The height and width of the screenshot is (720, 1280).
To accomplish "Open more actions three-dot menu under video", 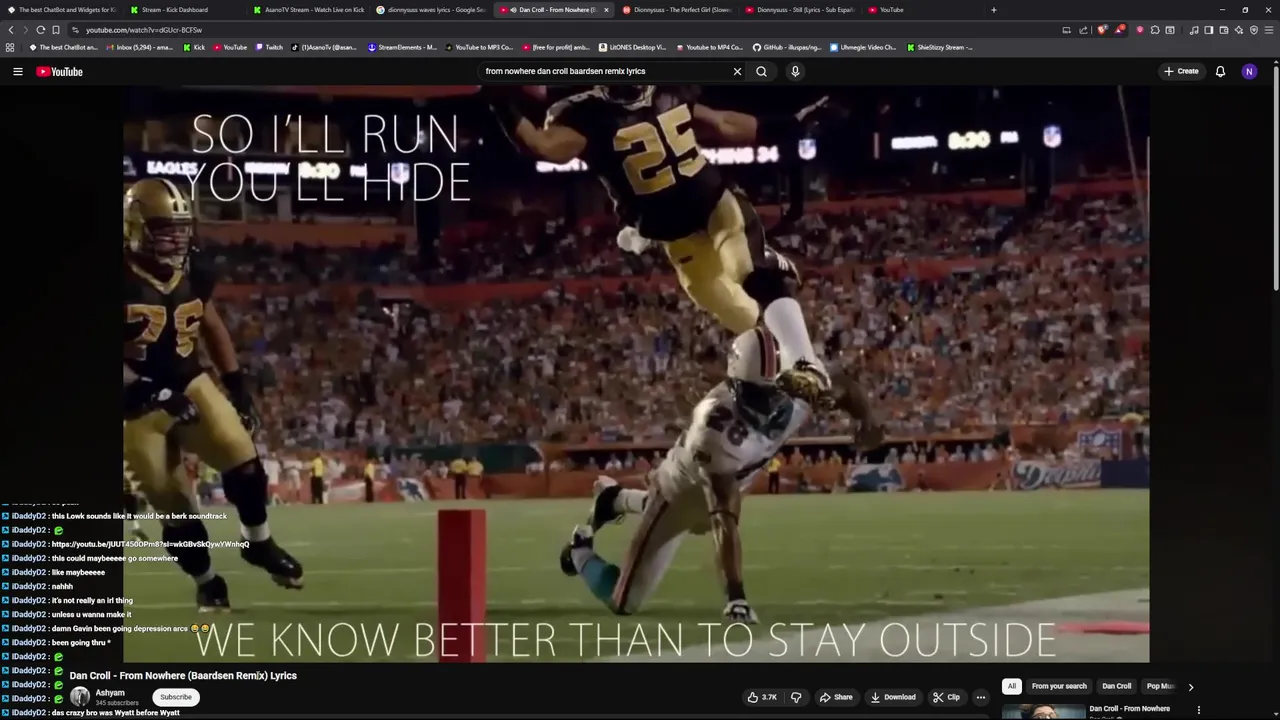I will click(980, 697).
